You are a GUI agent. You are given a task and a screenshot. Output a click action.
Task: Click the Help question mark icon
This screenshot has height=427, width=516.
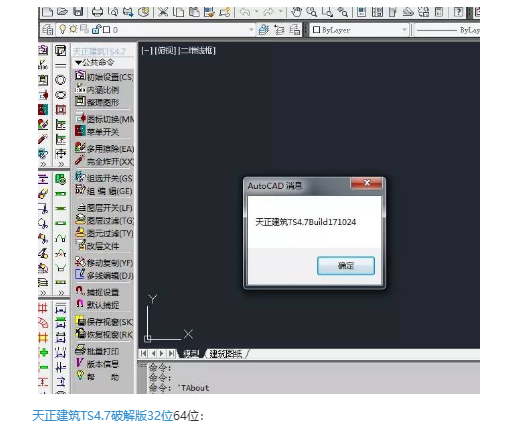458,12
